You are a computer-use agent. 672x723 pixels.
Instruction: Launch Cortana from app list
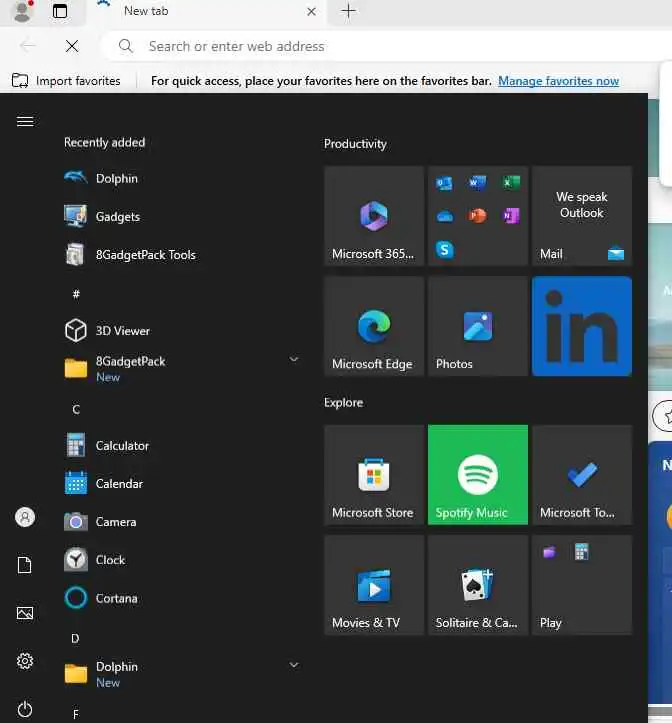pos(182,598)
